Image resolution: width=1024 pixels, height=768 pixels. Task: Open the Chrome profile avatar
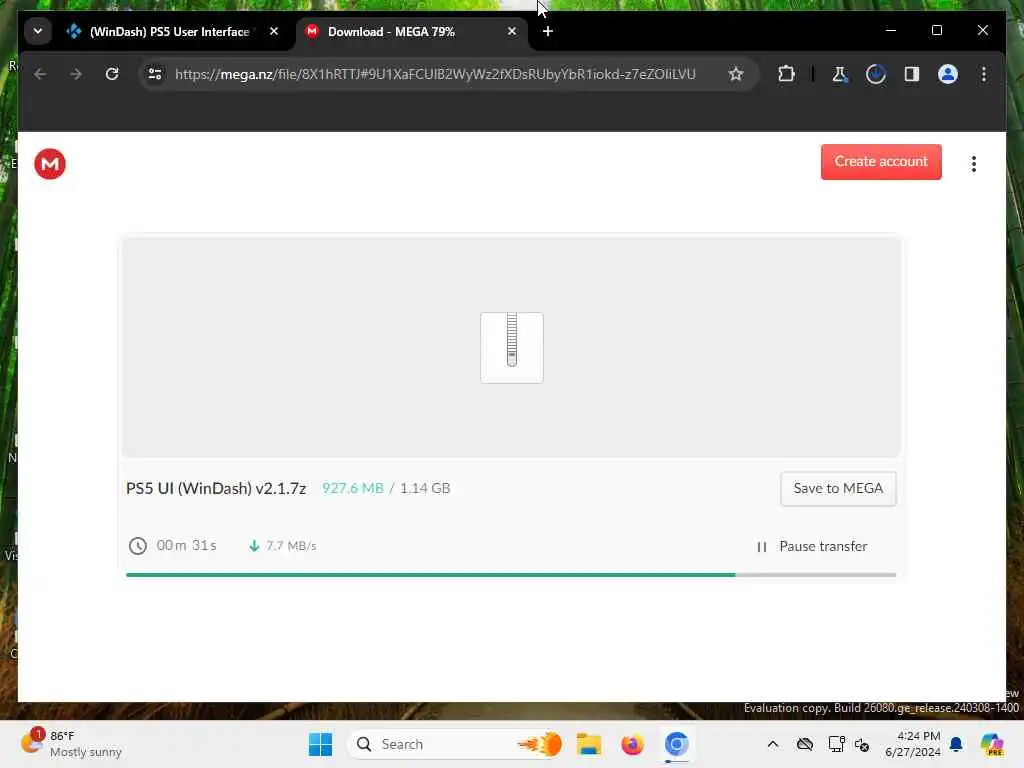coord(948,74)
